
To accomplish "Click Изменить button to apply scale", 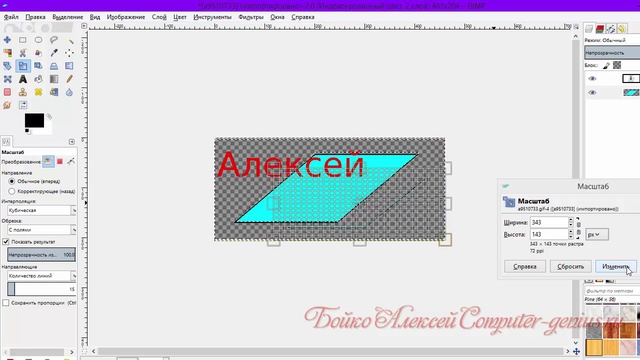I will 616,267.
